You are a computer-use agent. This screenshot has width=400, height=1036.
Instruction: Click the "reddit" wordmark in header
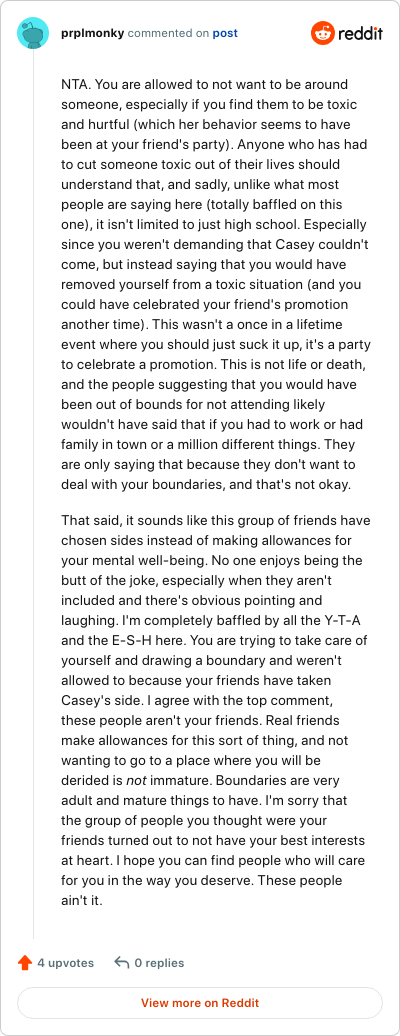360,34
